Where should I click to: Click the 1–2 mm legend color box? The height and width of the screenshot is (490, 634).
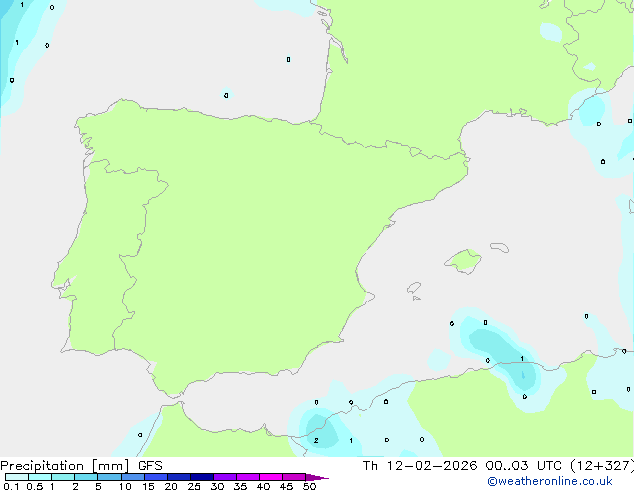click(x=63, y=477)
